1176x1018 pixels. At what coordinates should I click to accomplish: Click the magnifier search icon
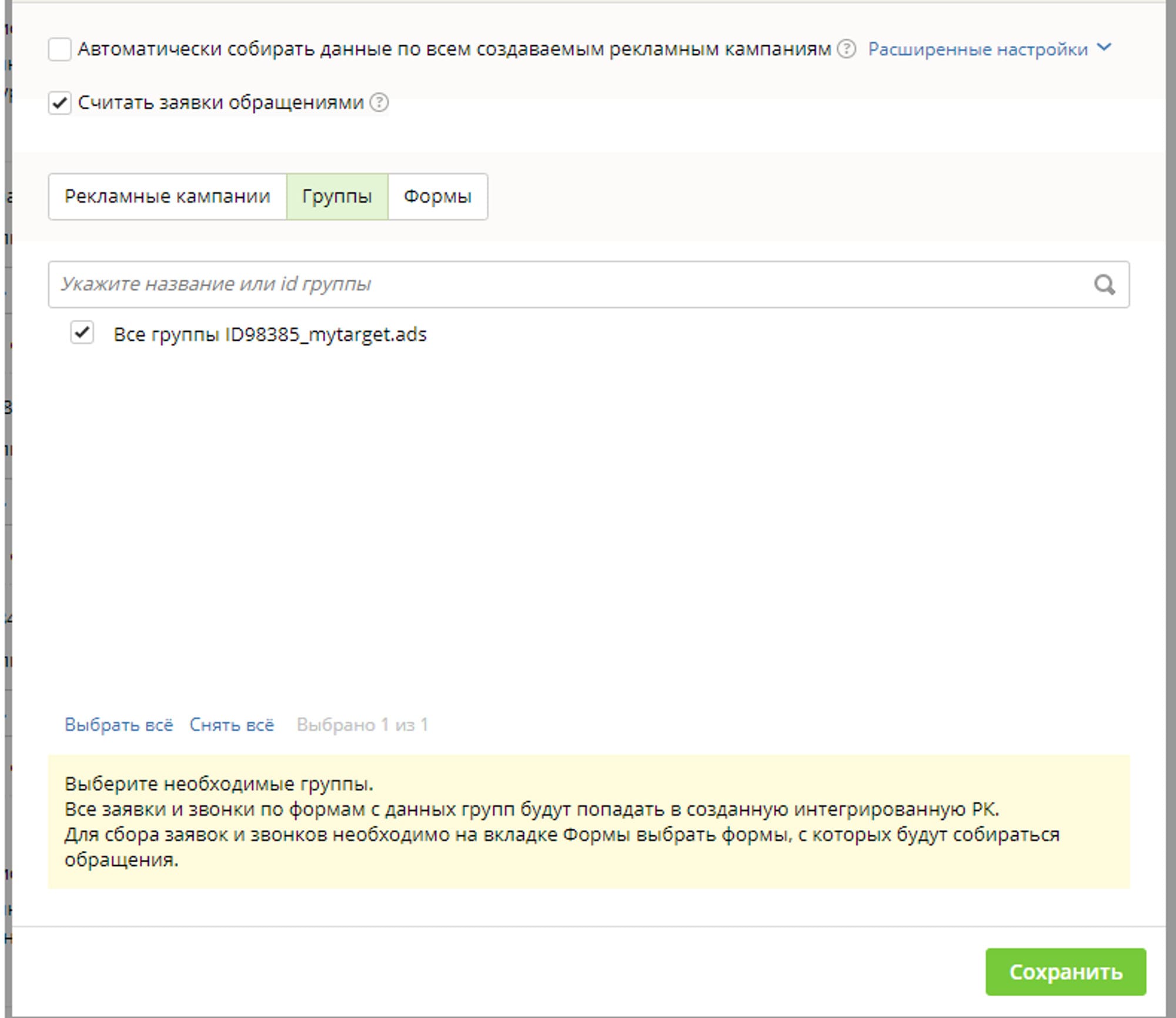click(x=1104, y=285)
